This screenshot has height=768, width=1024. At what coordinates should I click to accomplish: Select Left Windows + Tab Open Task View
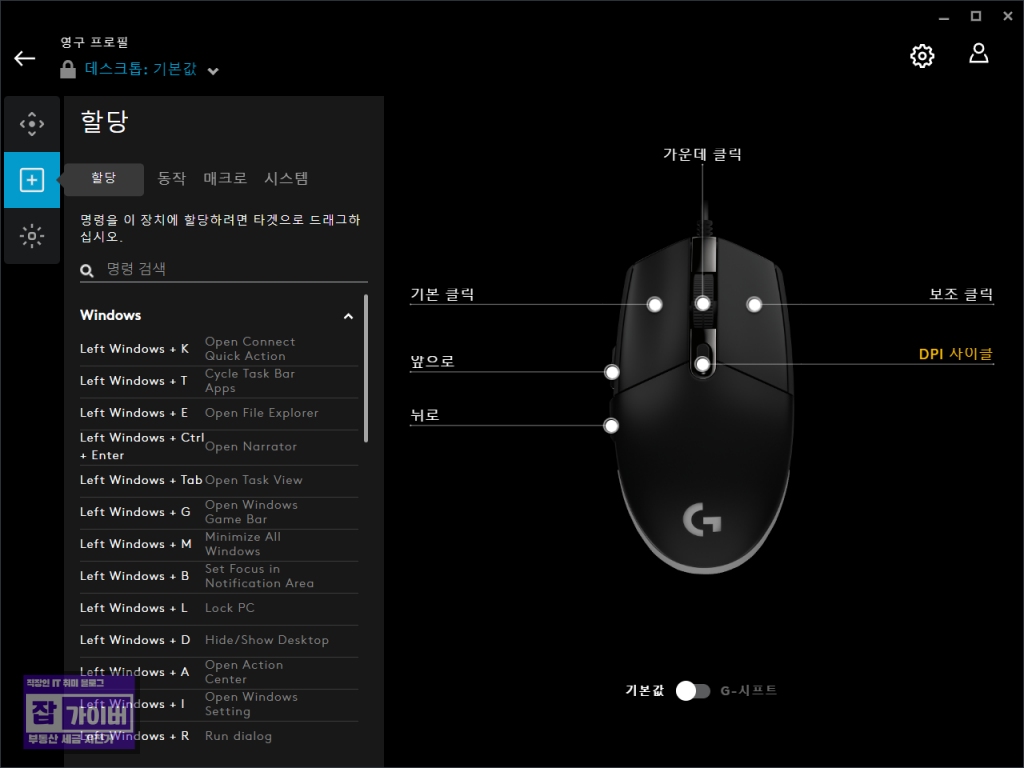point(219,481)
